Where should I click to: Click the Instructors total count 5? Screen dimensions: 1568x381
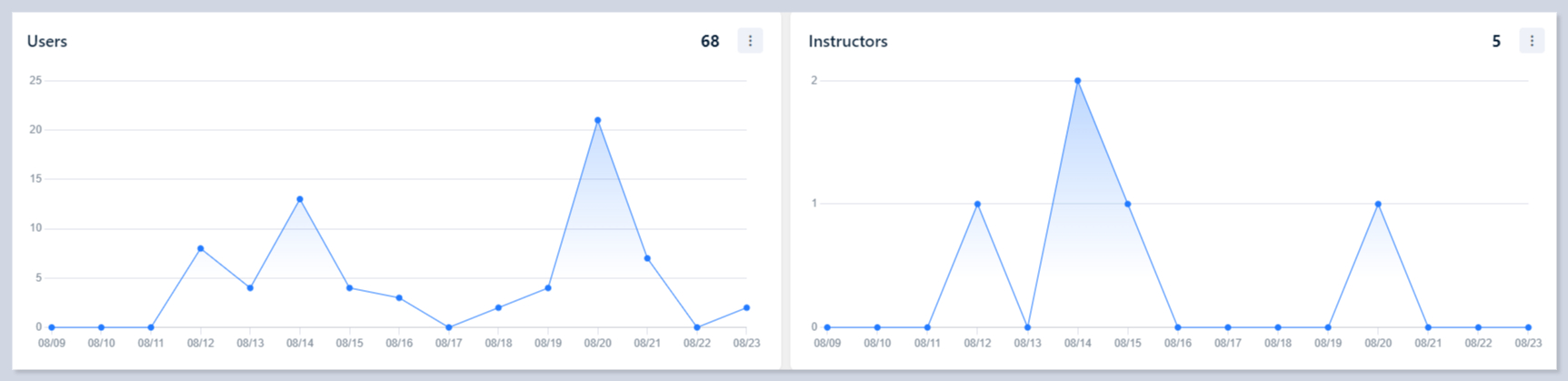[x=1496, y=42]
